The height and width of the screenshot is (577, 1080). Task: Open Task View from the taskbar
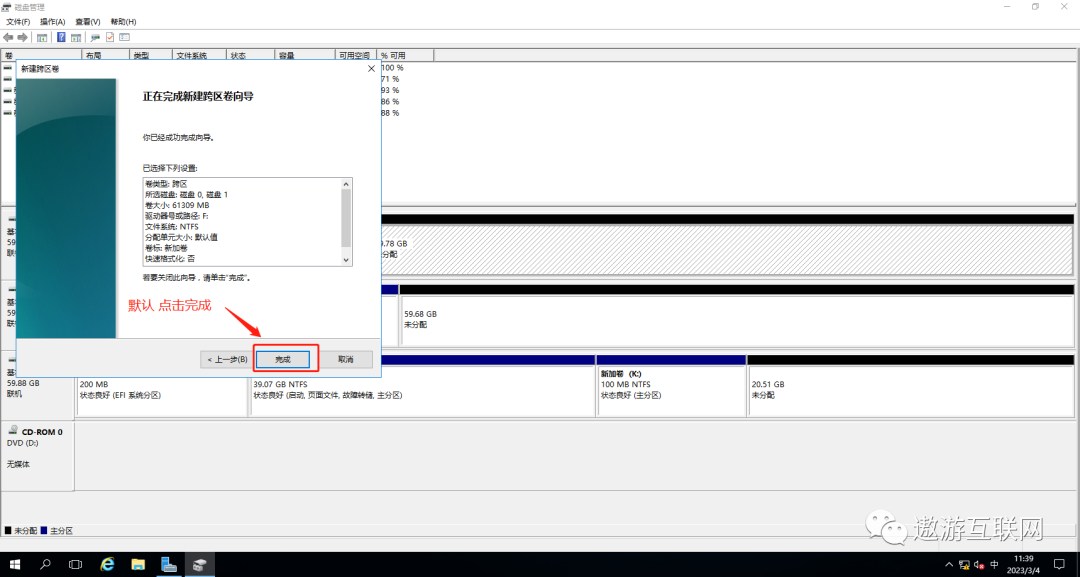pyautogui.click(x=76, y=565)
